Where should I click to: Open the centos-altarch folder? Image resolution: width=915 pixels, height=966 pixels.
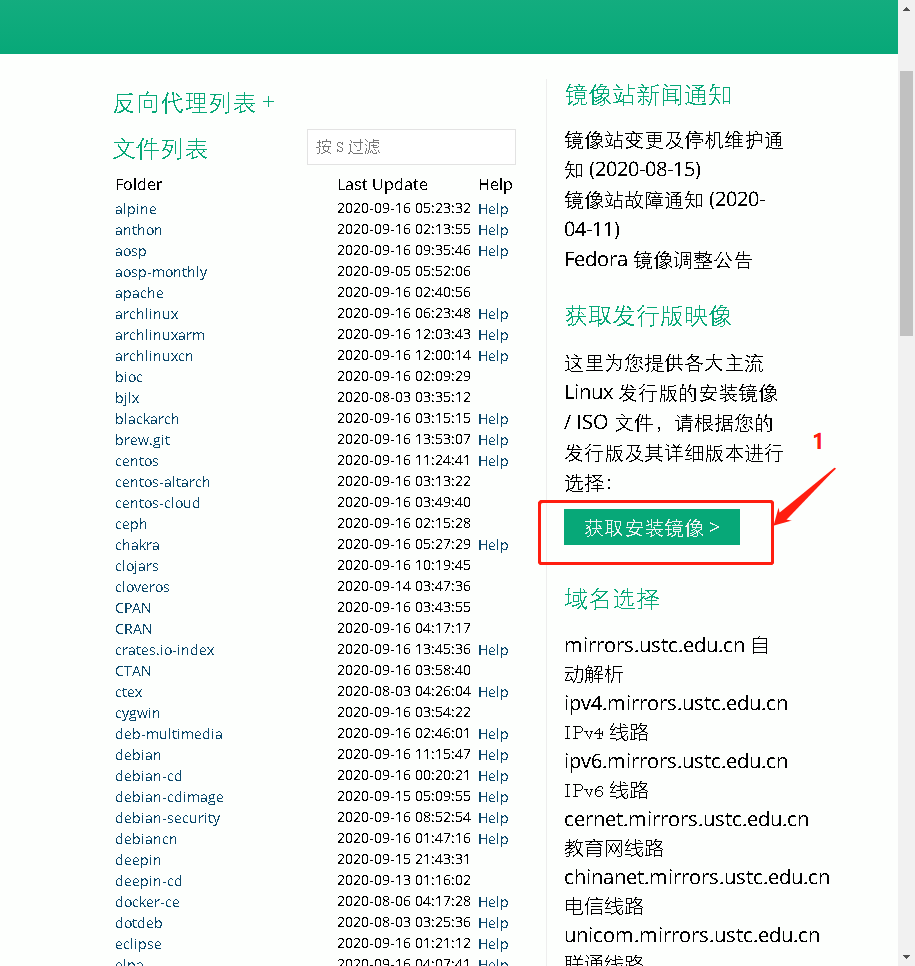162,482
